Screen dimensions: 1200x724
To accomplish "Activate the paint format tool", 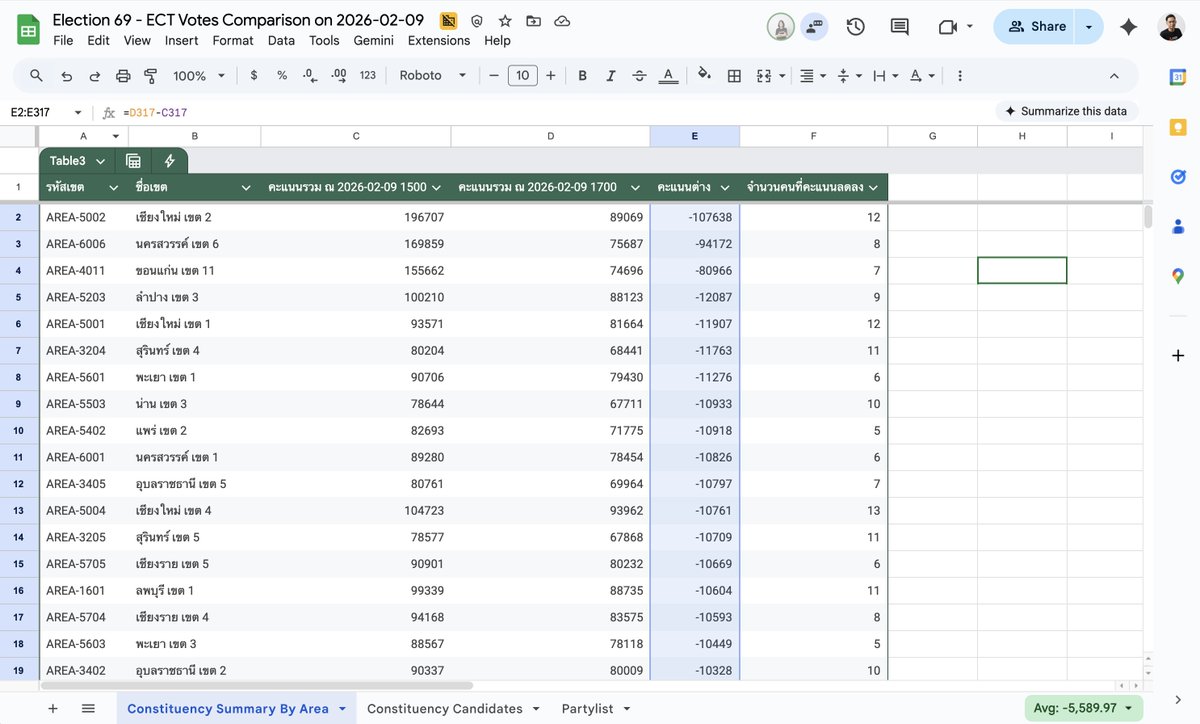I will tap(151, 75).
